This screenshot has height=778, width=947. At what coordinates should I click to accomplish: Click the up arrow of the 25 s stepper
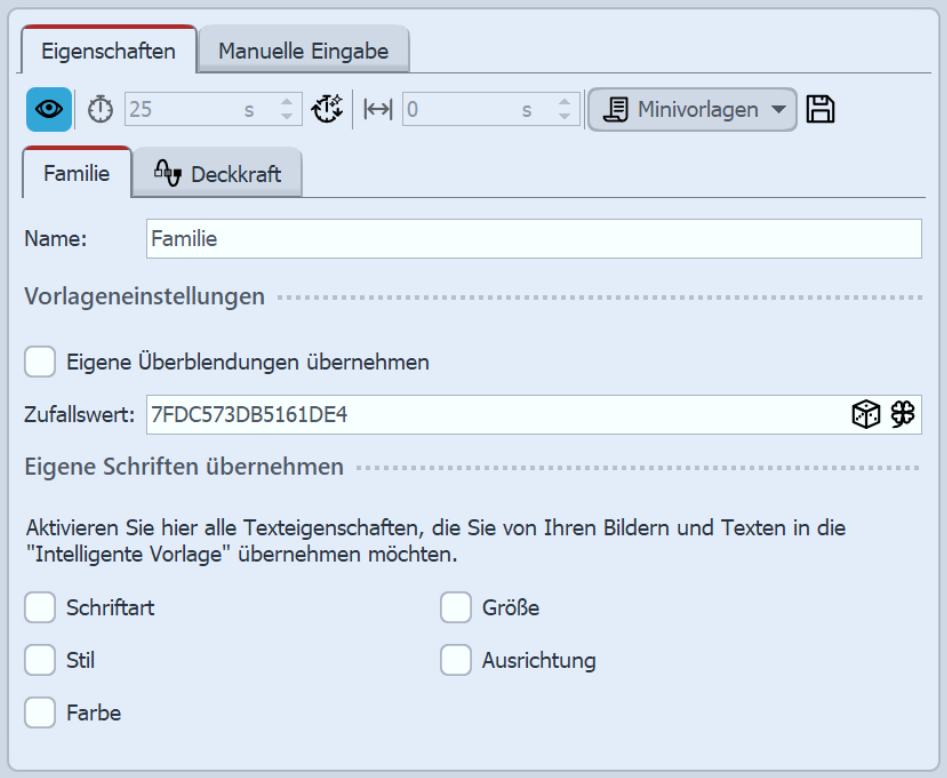tap(288, 102)
